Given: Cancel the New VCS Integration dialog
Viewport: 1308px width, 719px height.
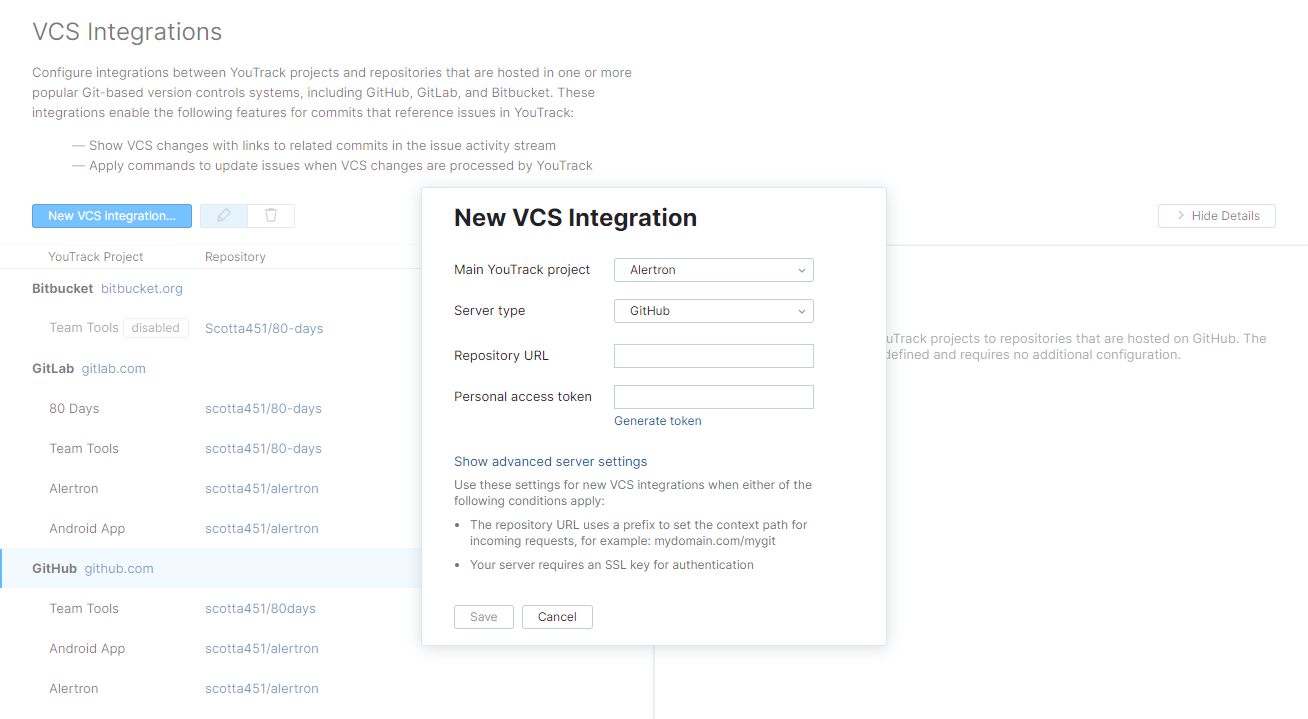Looking at the screenshot, I should 557,616.
